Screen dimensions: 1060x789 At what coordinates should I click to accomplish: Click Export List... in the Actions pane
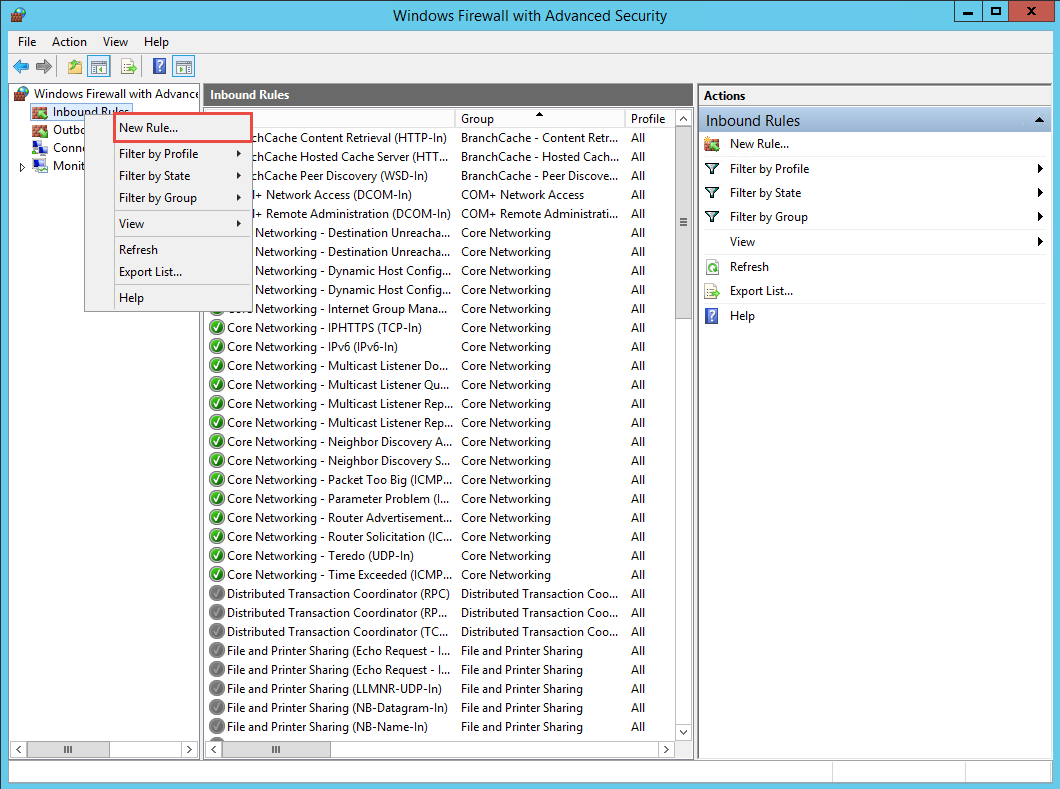click(760, 291)
